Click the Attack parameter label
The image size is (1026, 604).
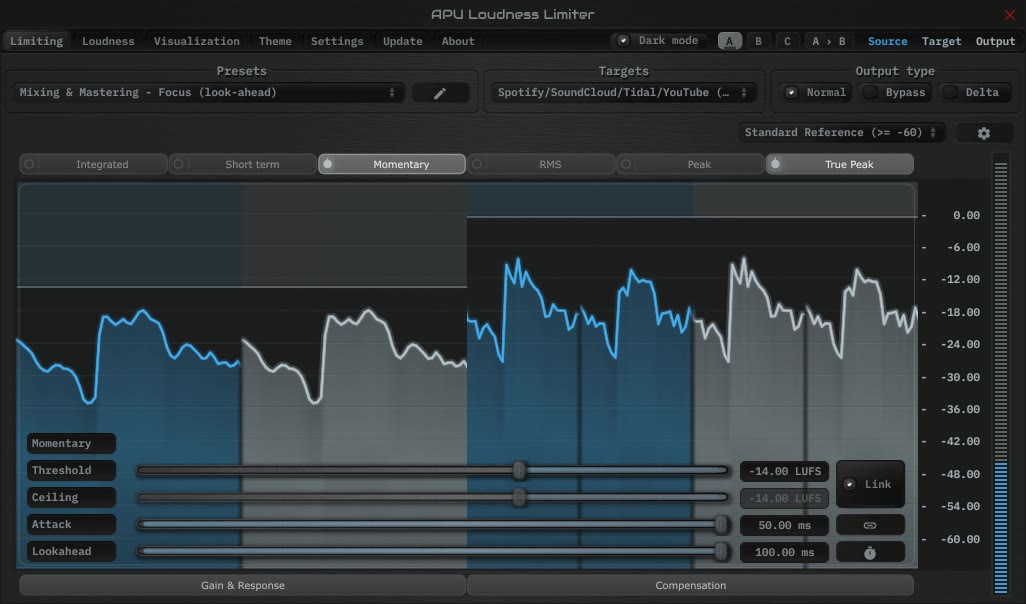(71, 524)
